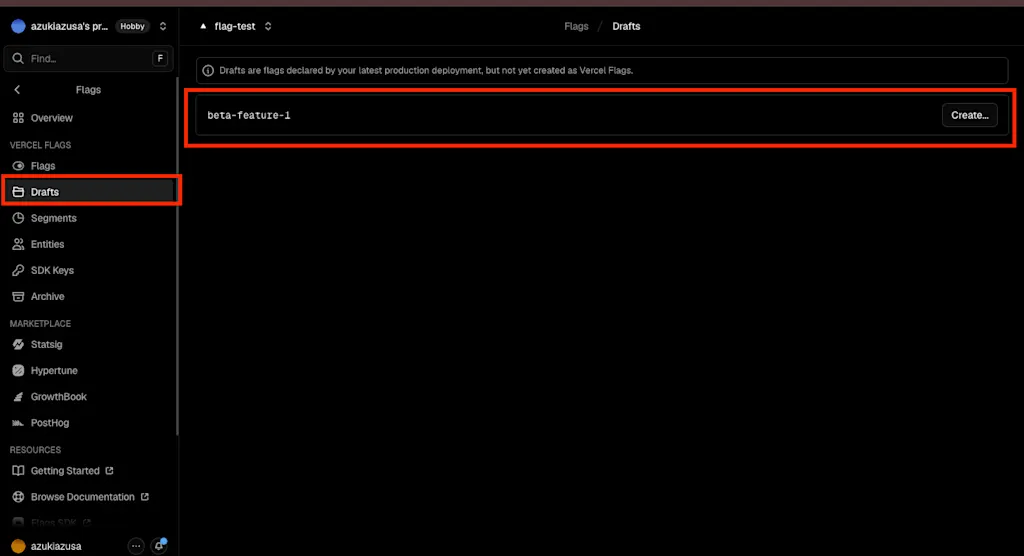This screenshot has height=556, width=1024.
Task: Open SDK Keys page
Action: point(88,270)
